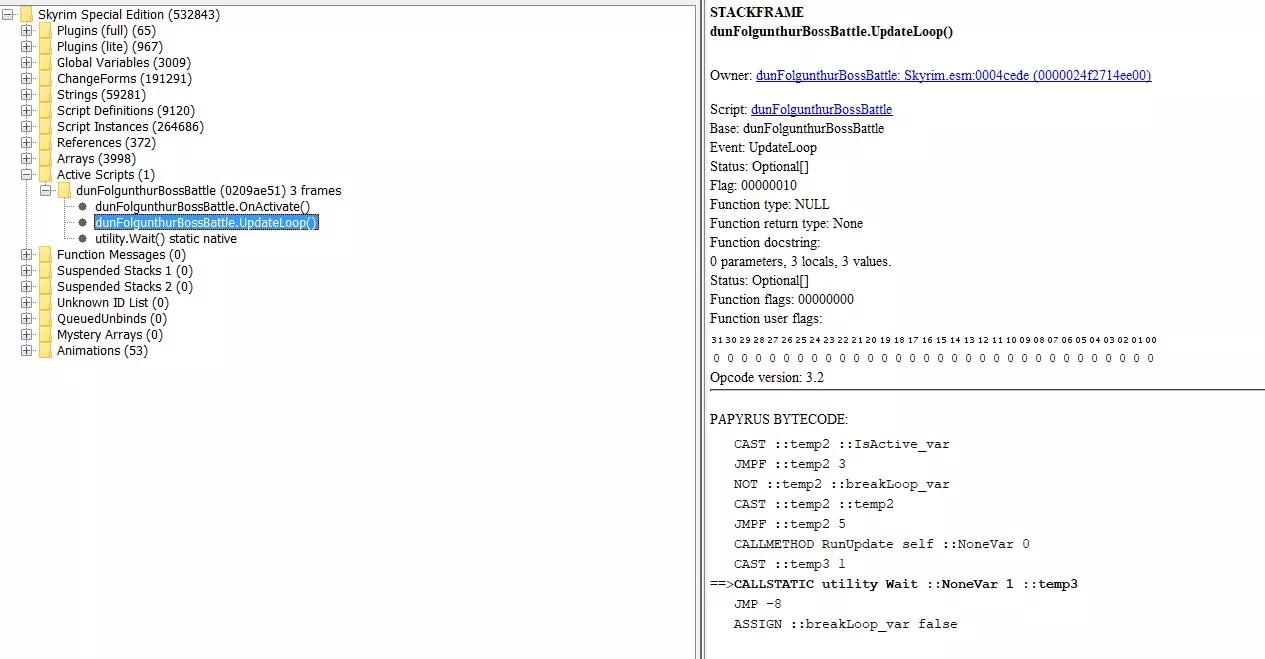
Task: Click the Unknown ID List folder icon
Action: pyautogui.click(x=45, y=303)
